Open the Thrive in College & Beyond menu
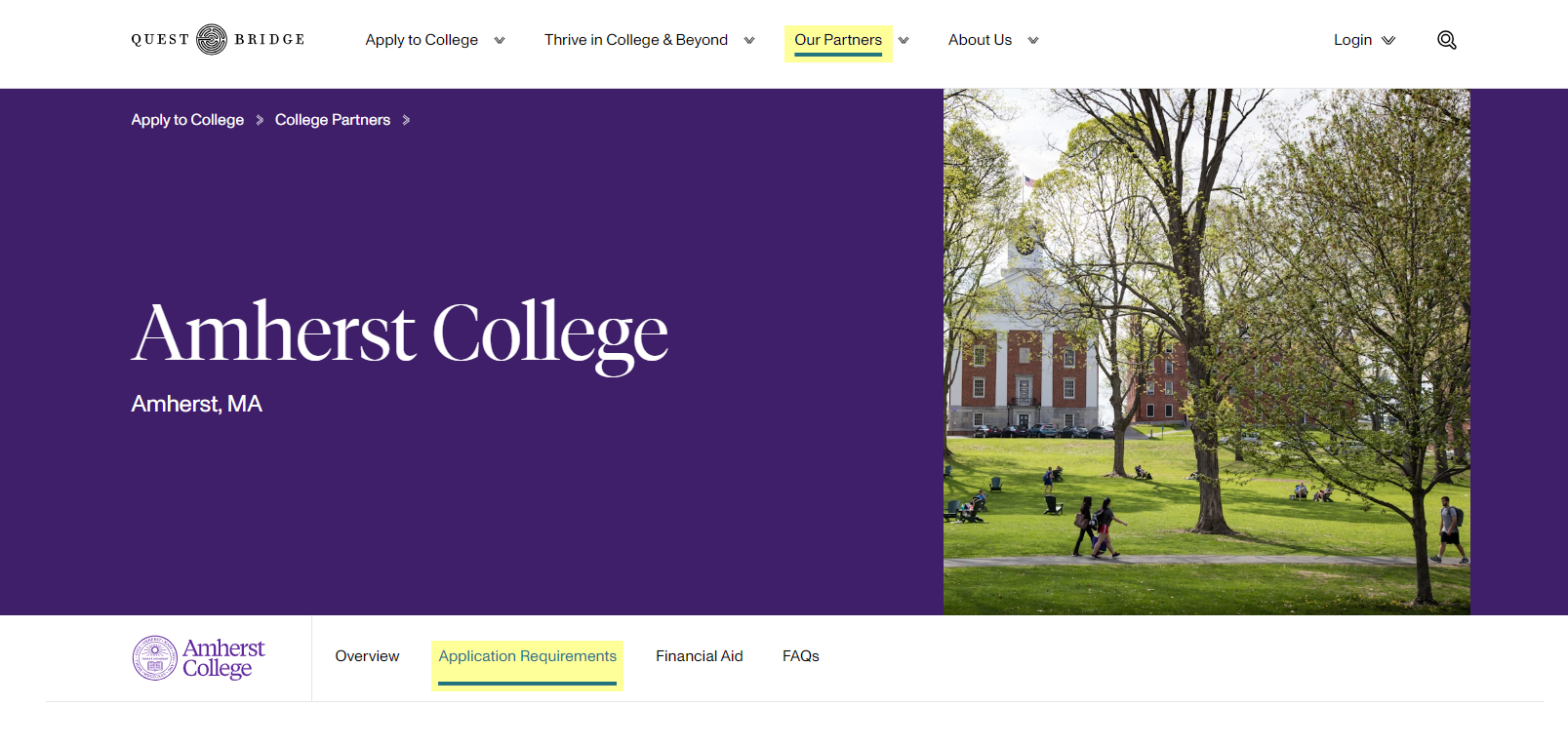 tap(635, 40)
